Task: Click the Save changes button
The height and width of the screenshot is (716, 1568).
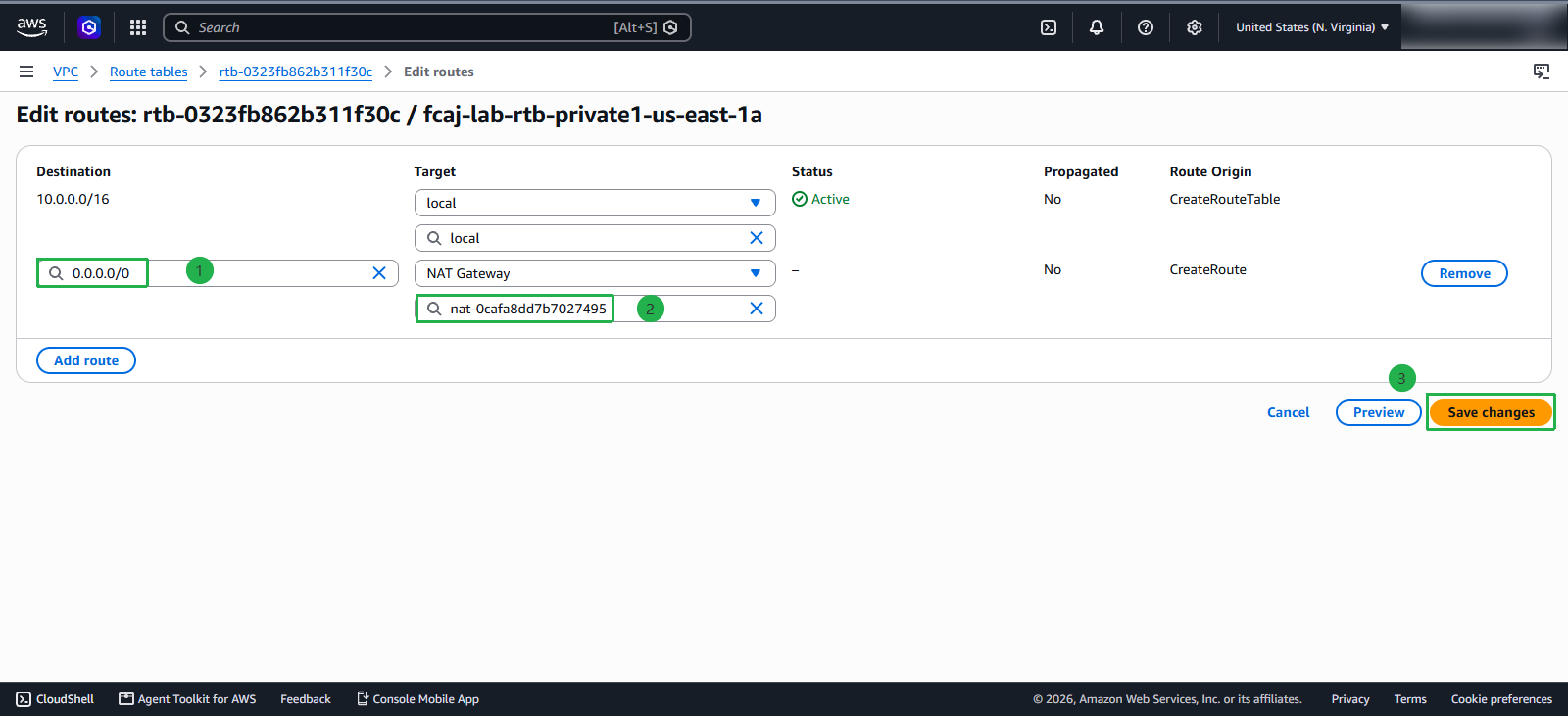Action: coord(1491,412)
